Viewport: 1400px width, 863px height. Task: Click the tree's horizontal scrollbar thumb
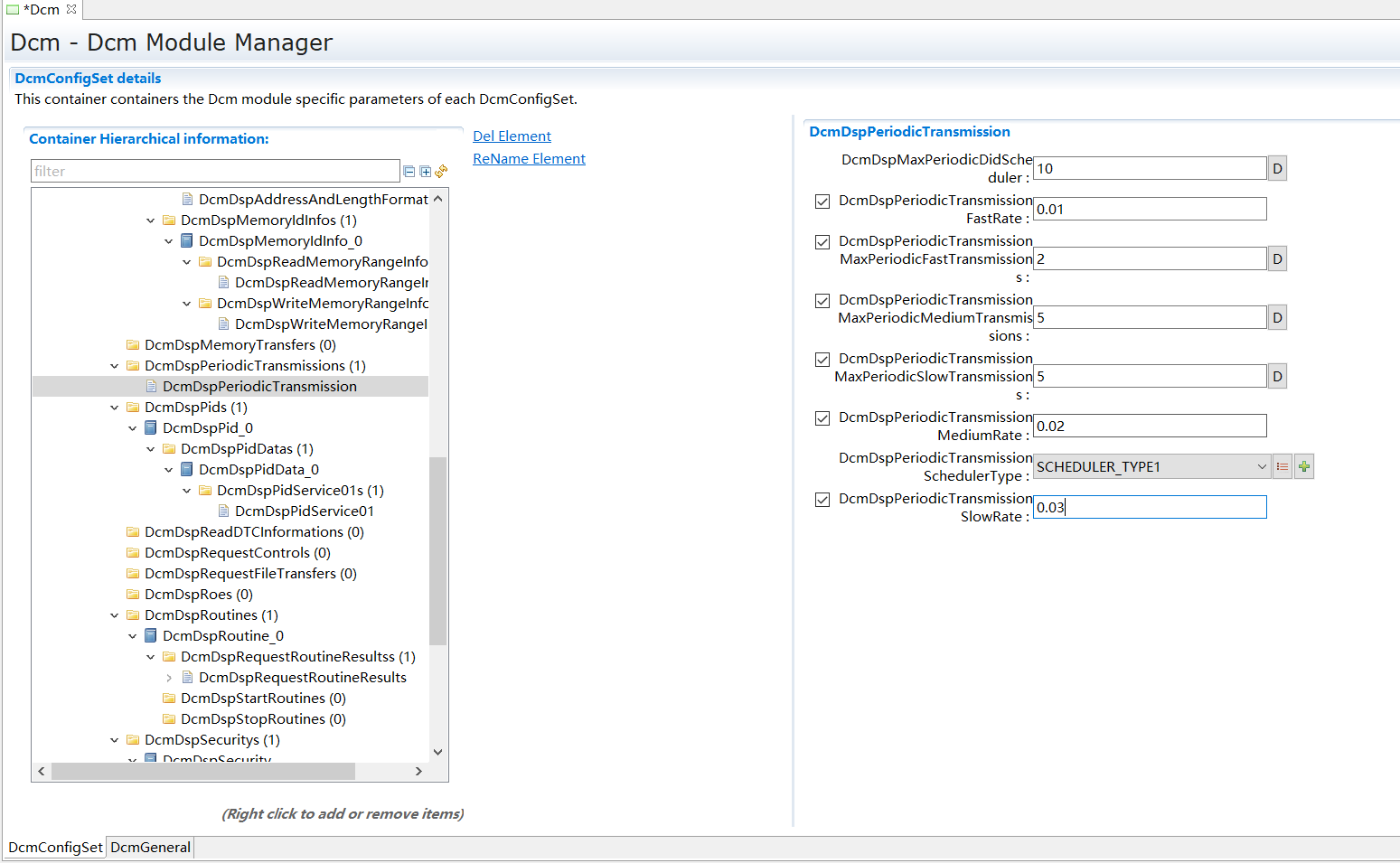click(x=203, y=772)
